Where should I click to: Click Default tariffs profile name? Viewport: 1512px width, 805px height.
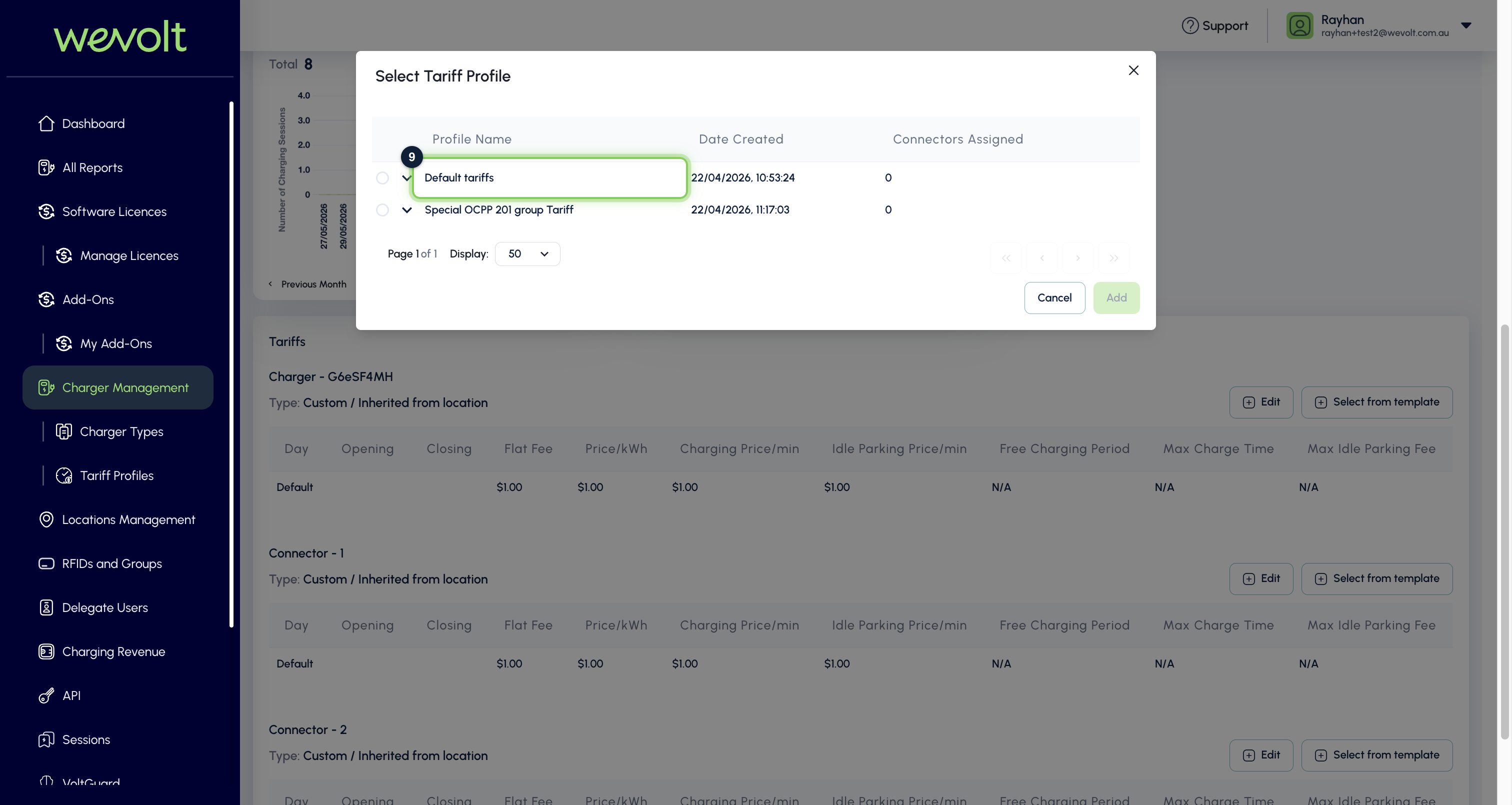(x=459, y=178)
